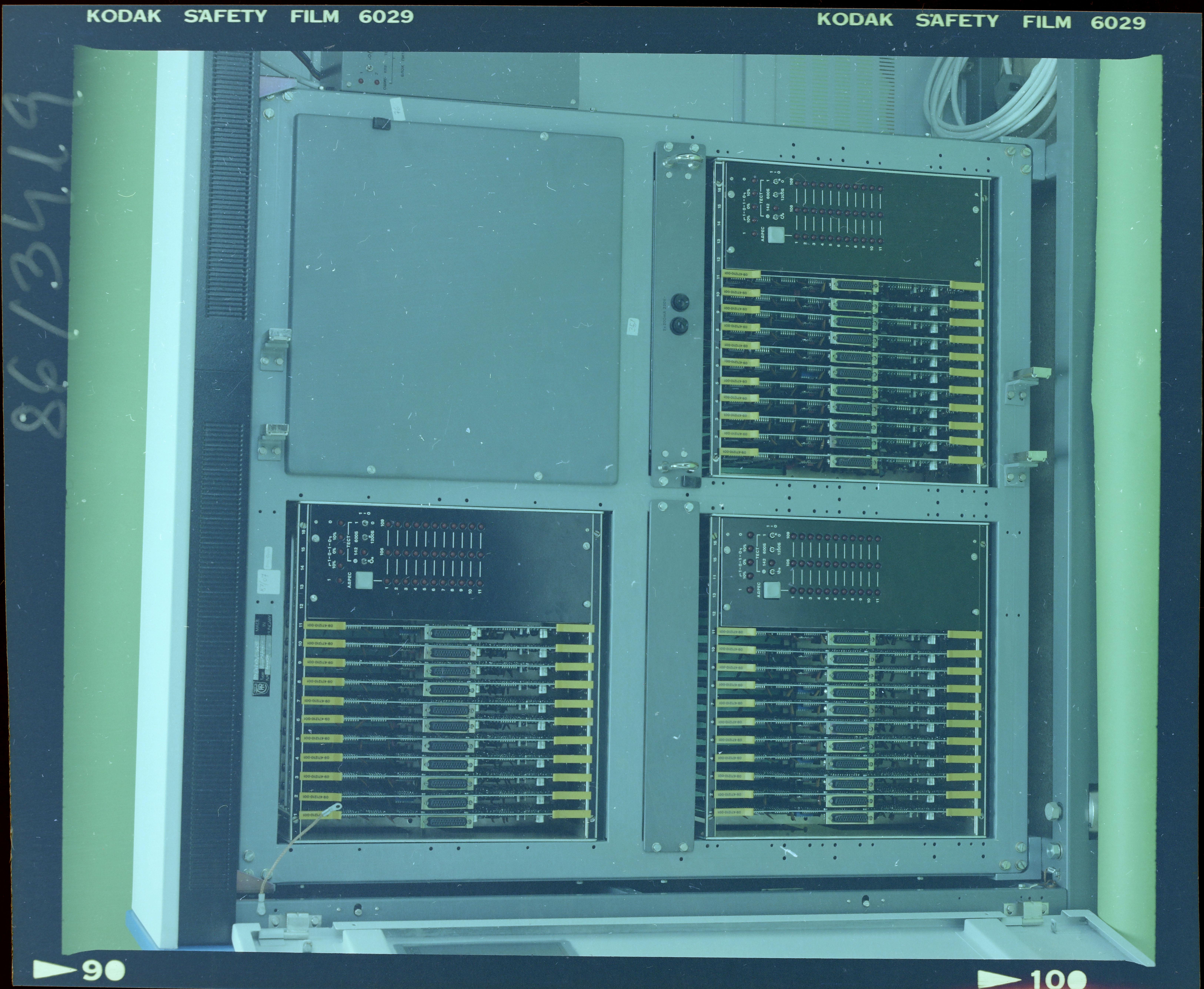Tap address LED 1 next to АДРЕС on top-right panel

point(797,237)
